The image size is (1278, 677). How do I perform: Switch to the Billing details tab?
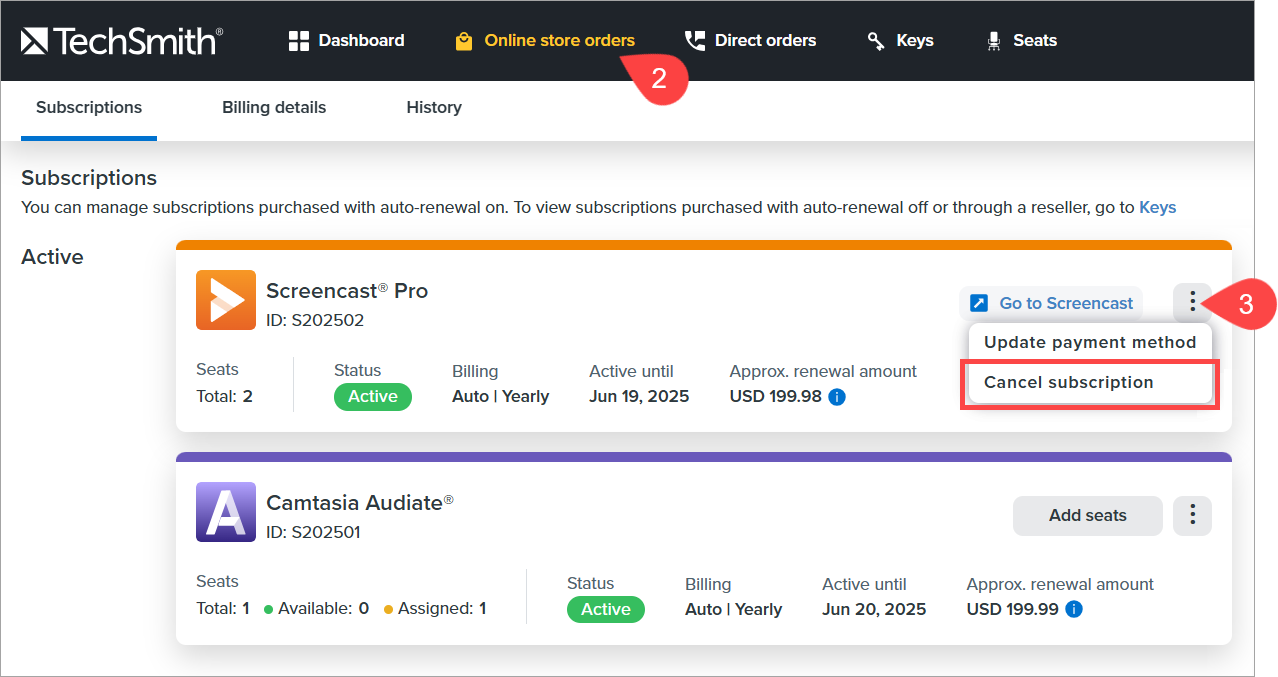coord(274,108)
